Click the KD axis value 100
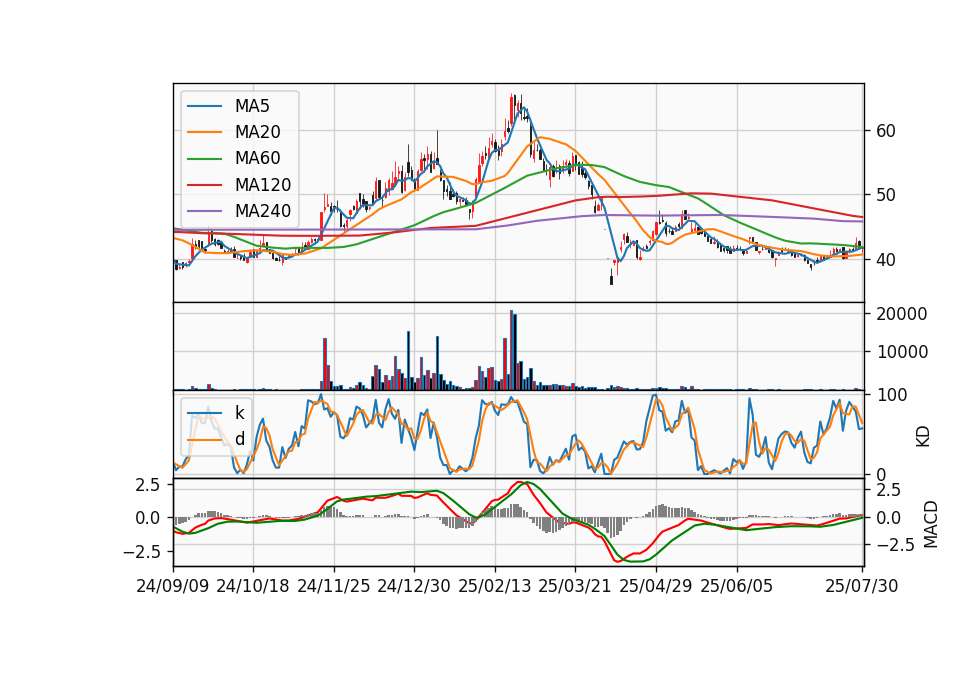Screen dimensions: 960x690 (x=892, y=395)
